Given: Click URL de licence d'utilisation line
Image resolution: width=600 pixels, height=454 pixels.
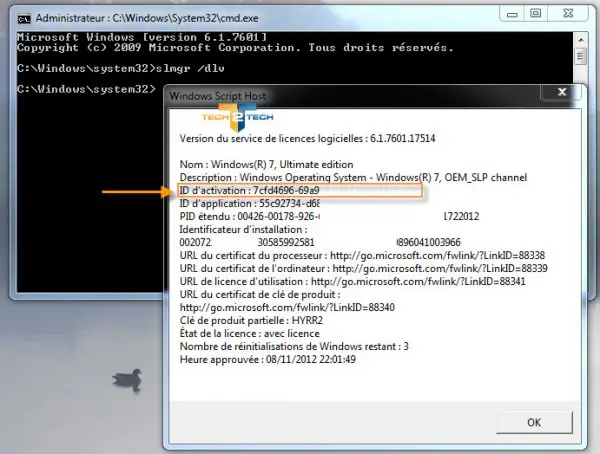Looking at the screenshot, I should pyautogui.click(x=352, y=281).
